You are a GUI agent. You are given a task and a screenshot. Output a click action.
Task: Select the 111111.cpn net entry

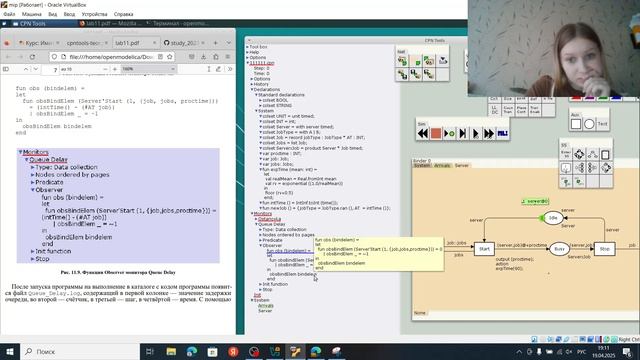(x=262, y=63)
